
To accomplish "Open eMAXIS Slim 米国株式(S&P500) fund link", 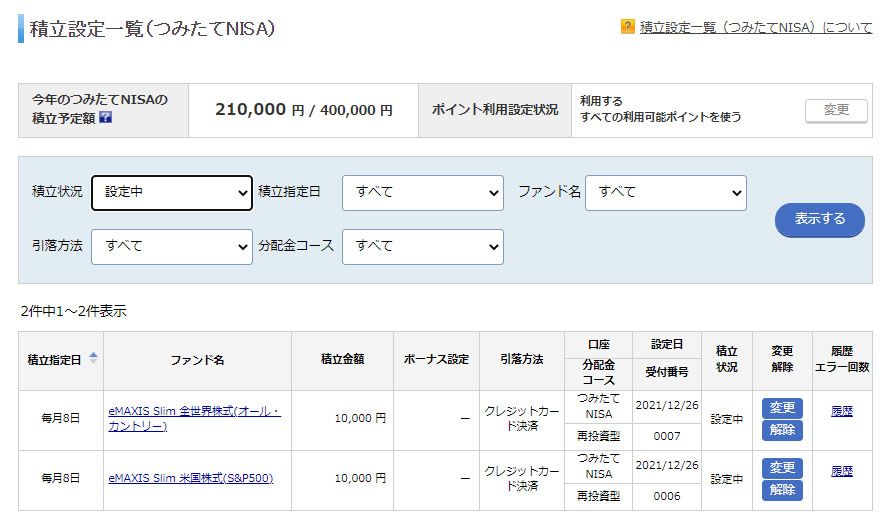I will (190, 478).
